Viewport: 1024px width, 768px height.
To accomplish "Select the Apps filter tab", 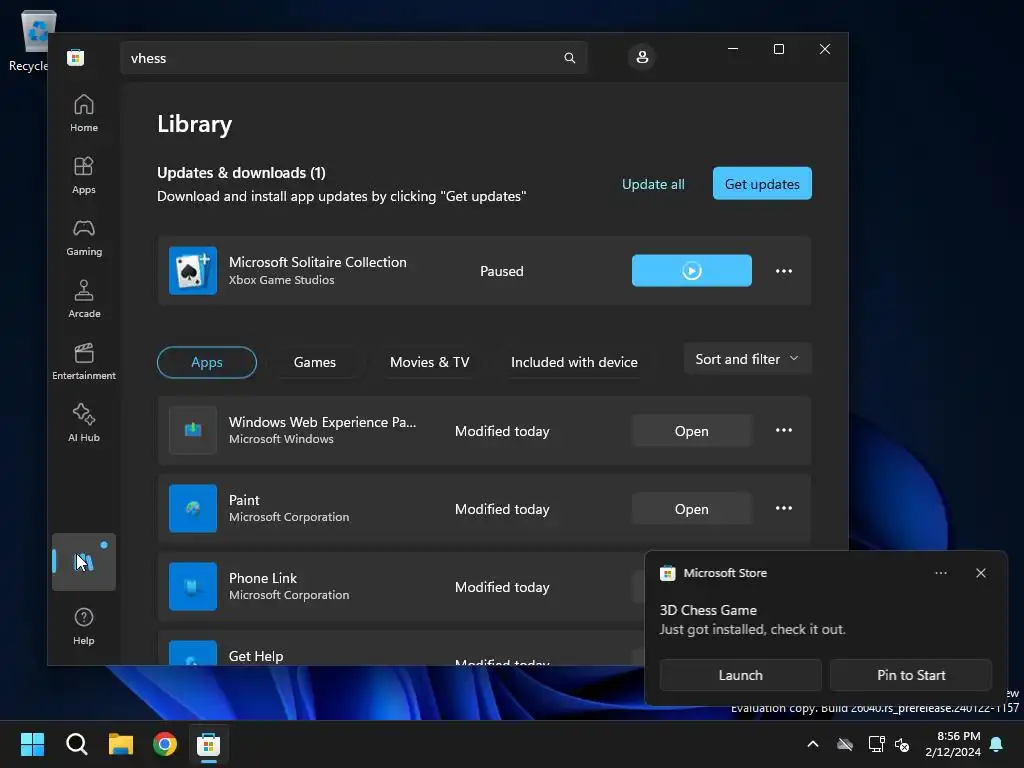I will [x=207, y=362].
